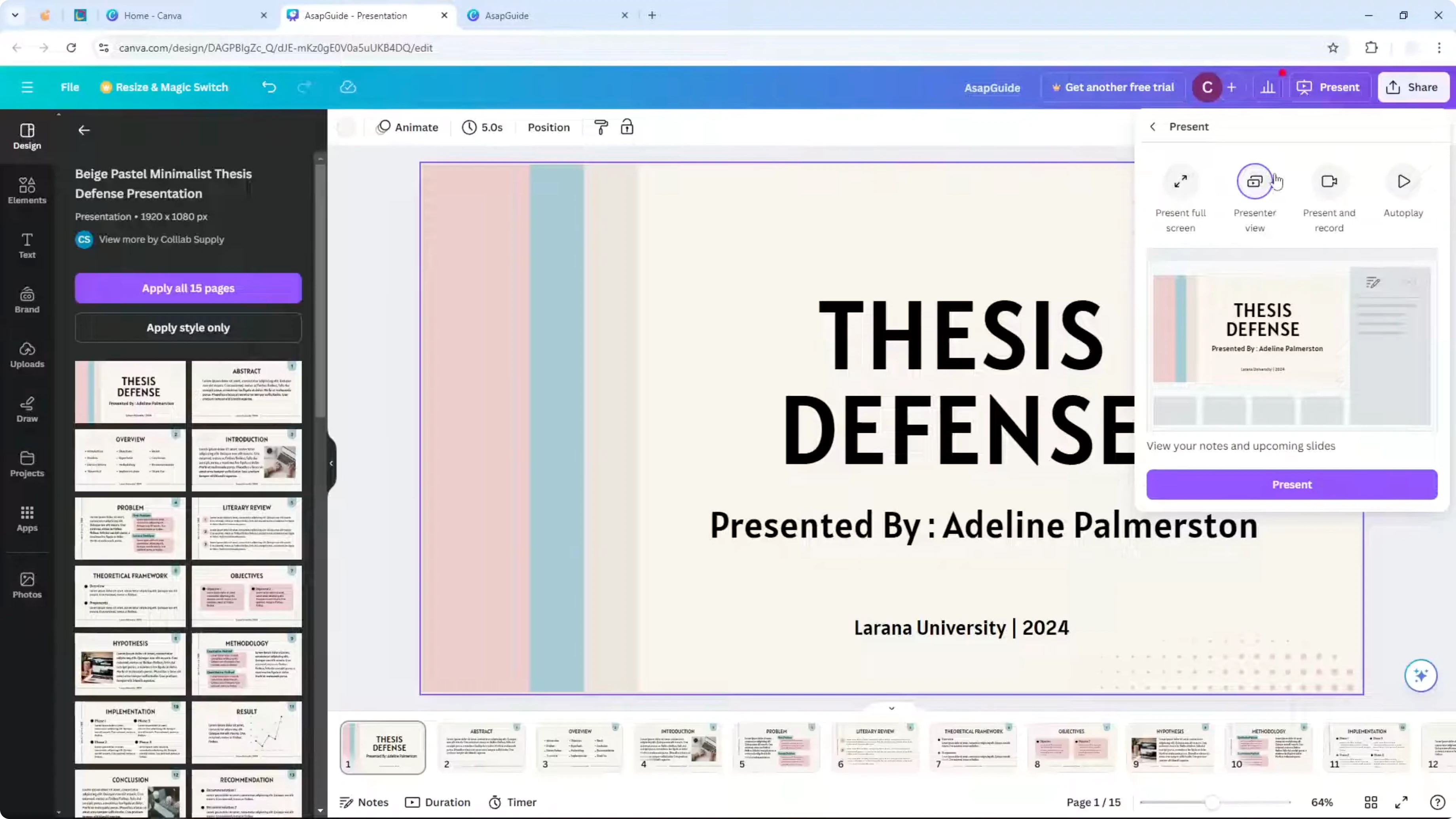Viewport: 1456px width, 819px height.
Task: Select the Draw tool
Action: pos(27,409)
